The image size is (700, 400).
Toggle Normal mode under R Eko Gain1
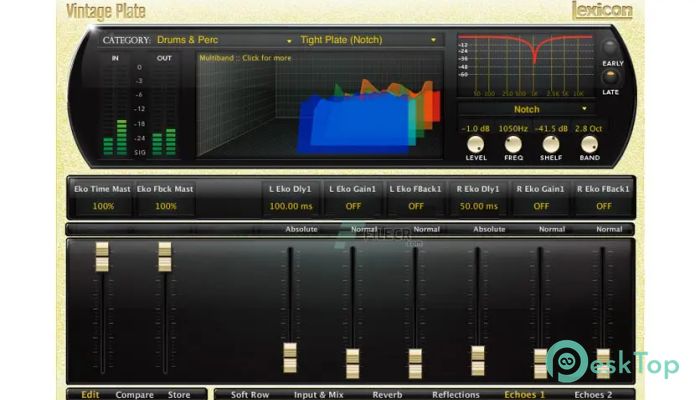[x=552, y=229]
